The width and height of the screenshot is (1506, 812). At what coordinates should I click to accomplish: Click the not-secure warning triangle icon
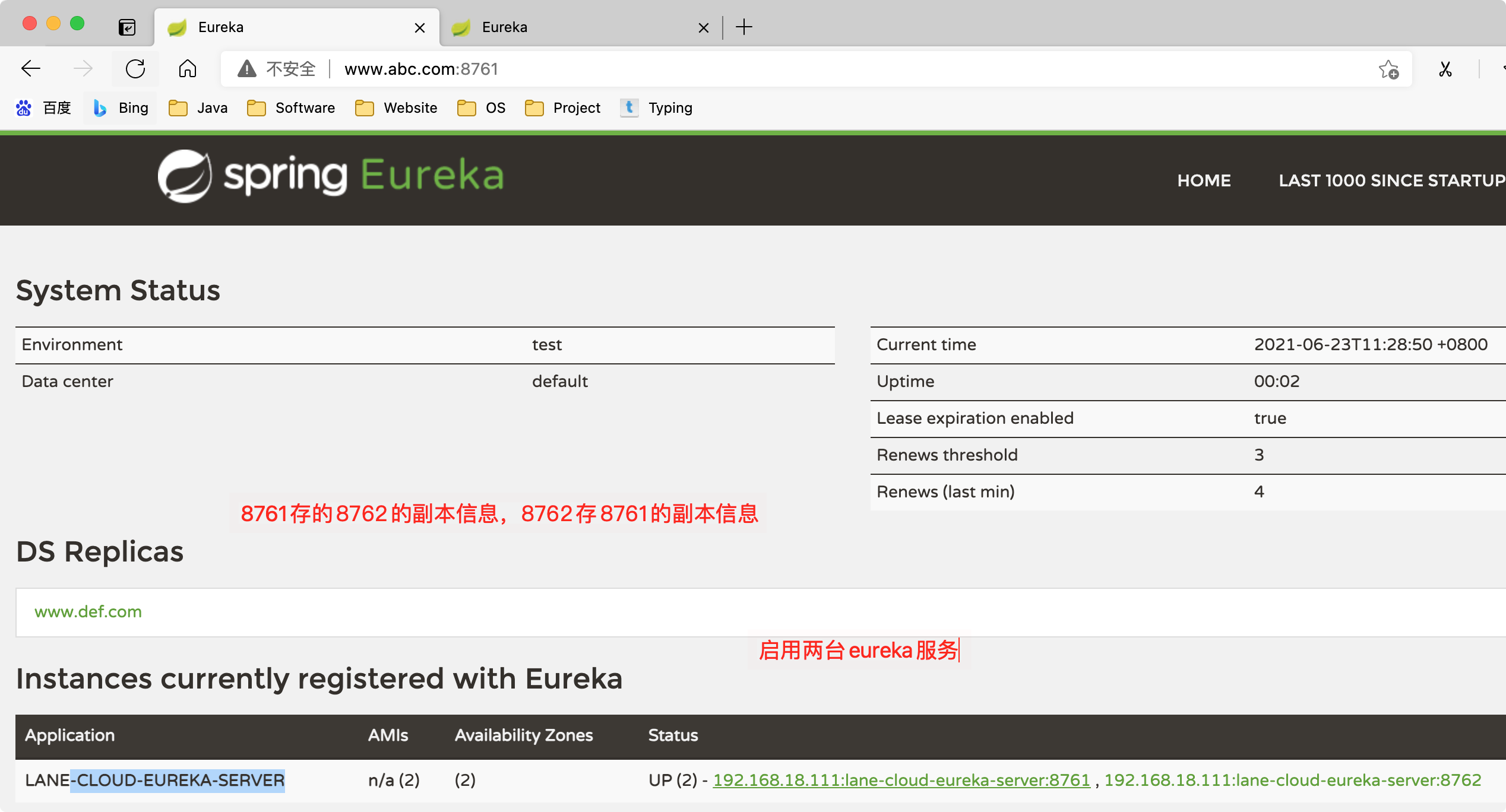click(246, 69)
